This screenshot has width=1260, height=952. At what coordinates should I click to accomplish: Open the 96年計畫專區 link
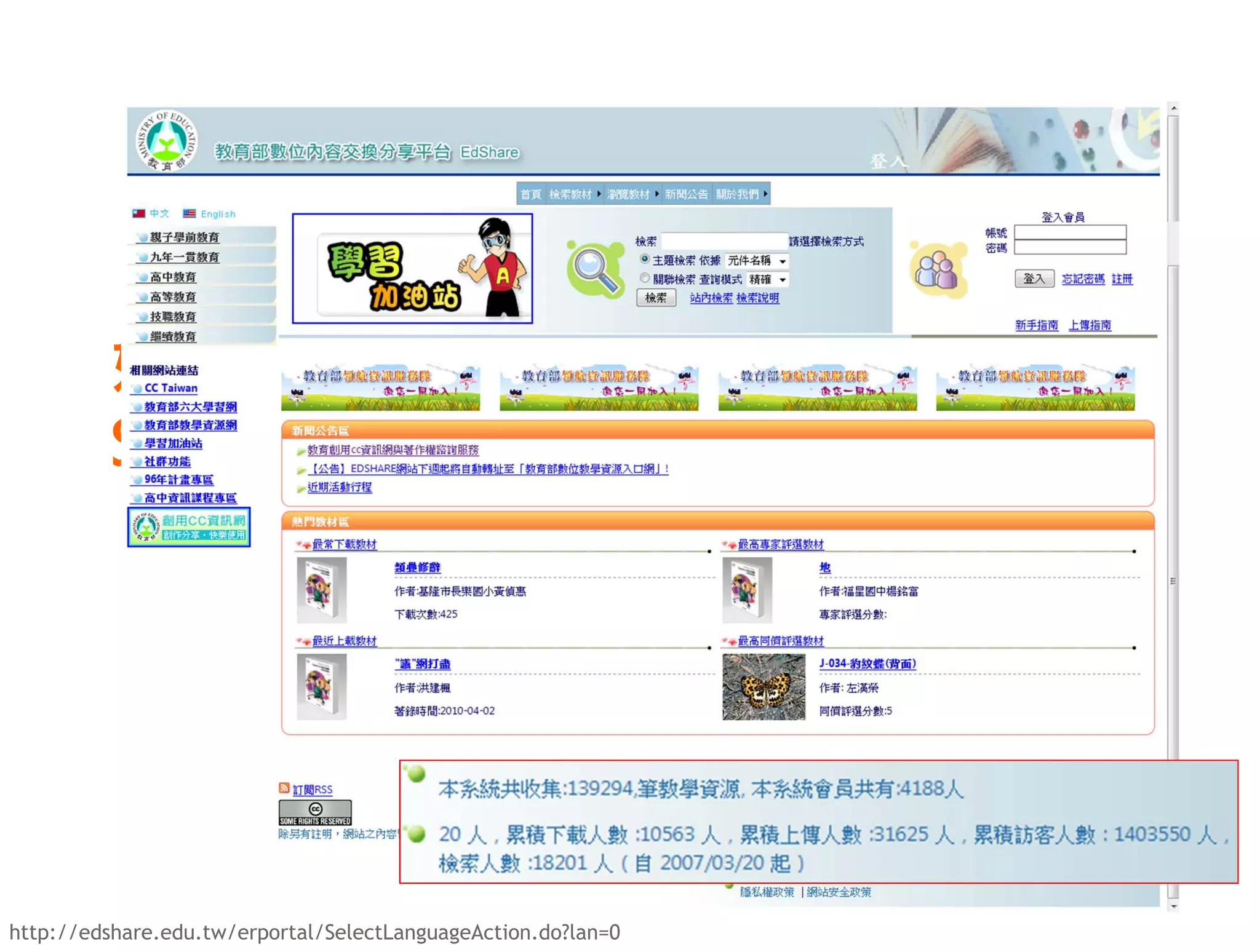[178, 480]
